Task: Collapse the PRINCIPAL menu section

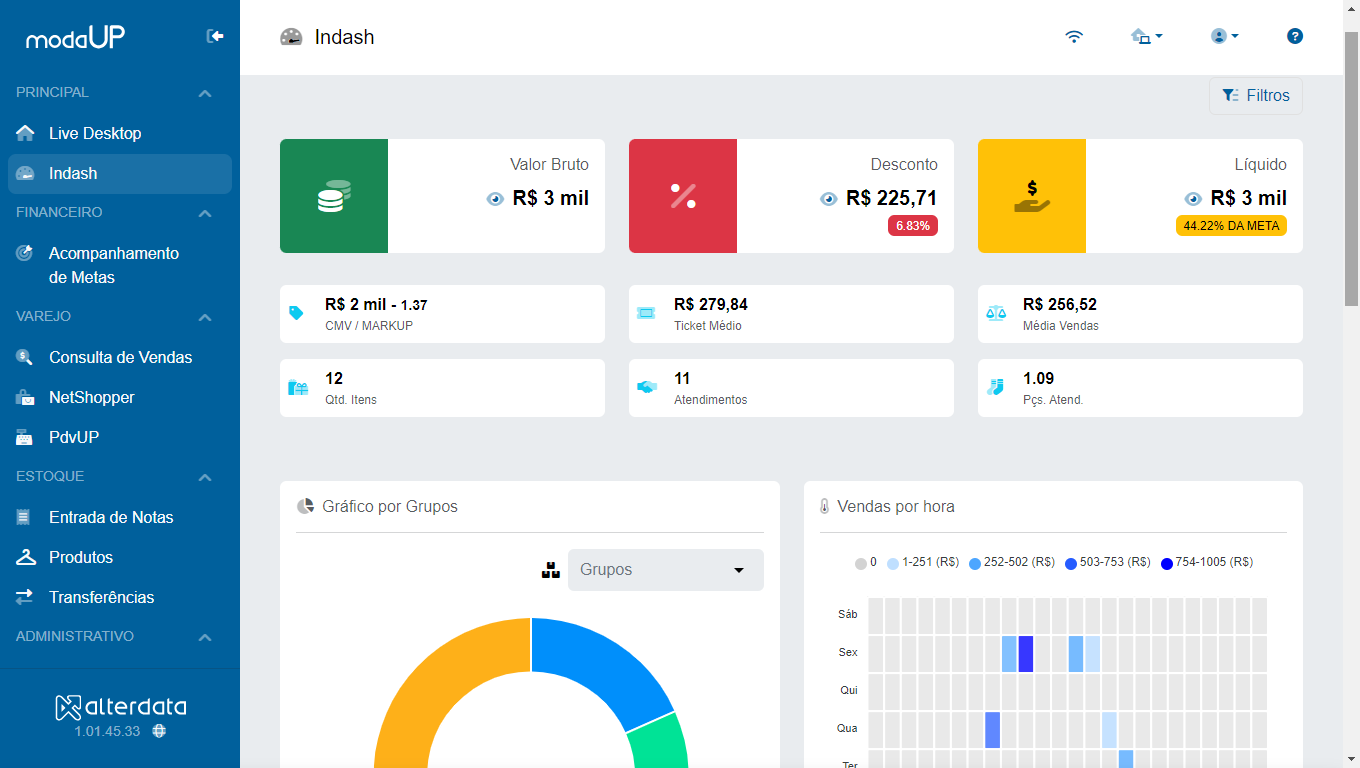Action: pos(205,93)
